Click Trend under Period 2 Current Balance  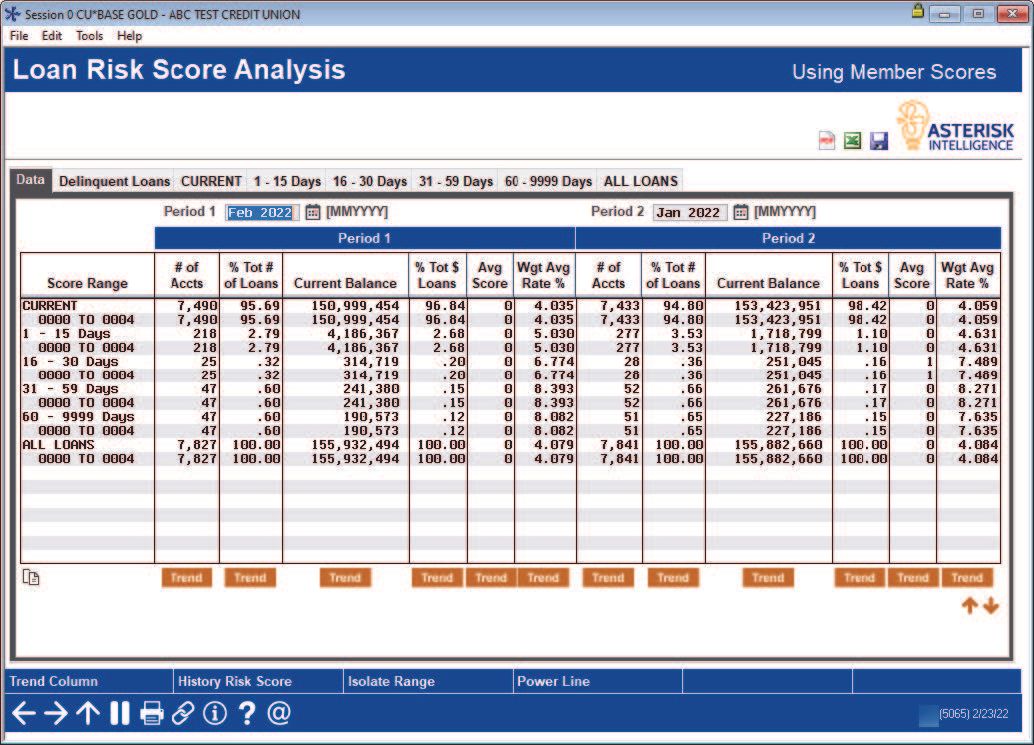click(768, 578)
